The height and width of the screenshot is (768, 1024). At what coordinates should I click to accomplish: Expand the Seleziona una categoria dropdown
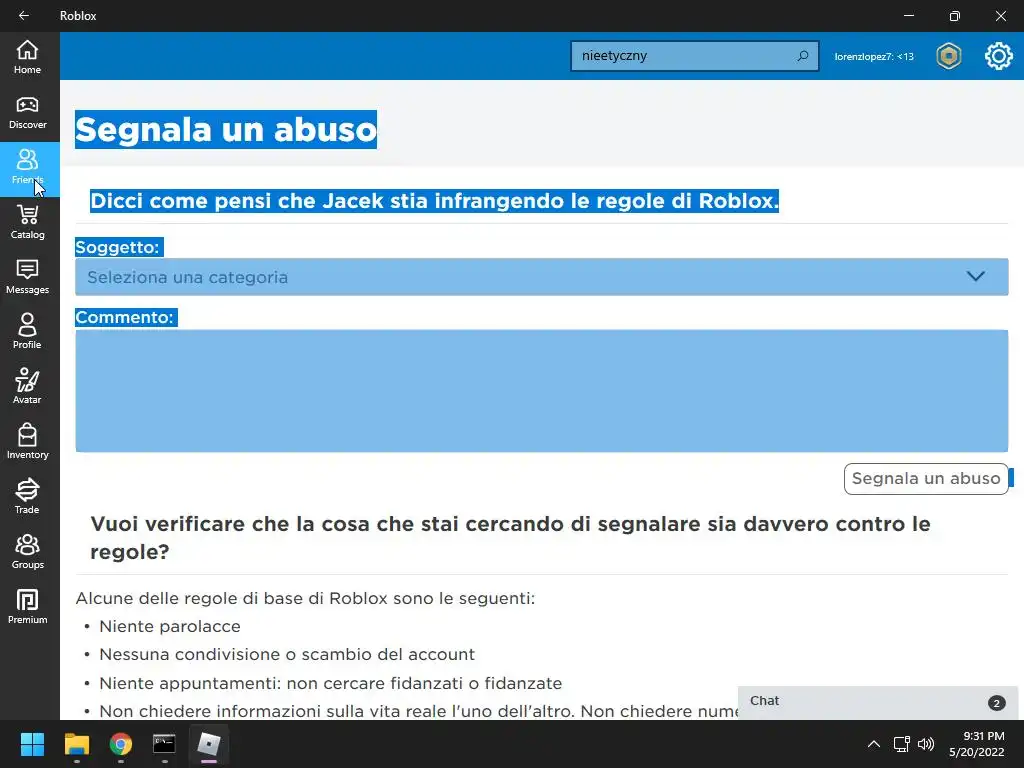[x=541, y=277]
